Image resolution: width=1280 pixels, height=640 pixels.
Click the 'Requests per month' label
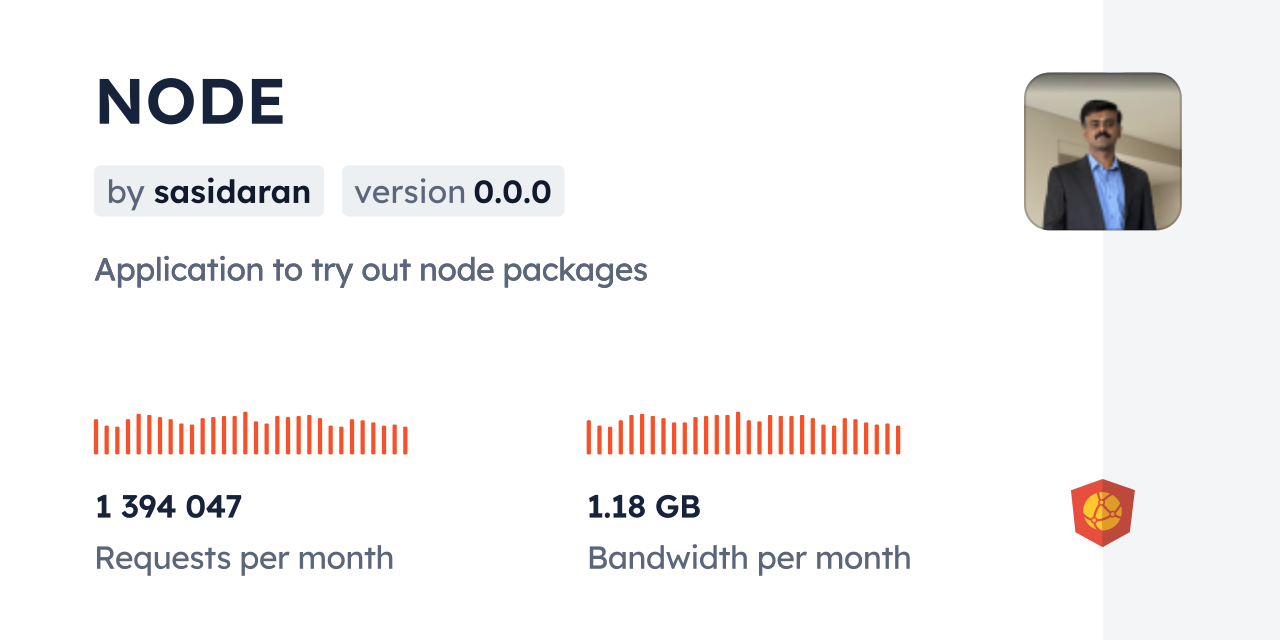pyautogui.click(x=244, y=558)
